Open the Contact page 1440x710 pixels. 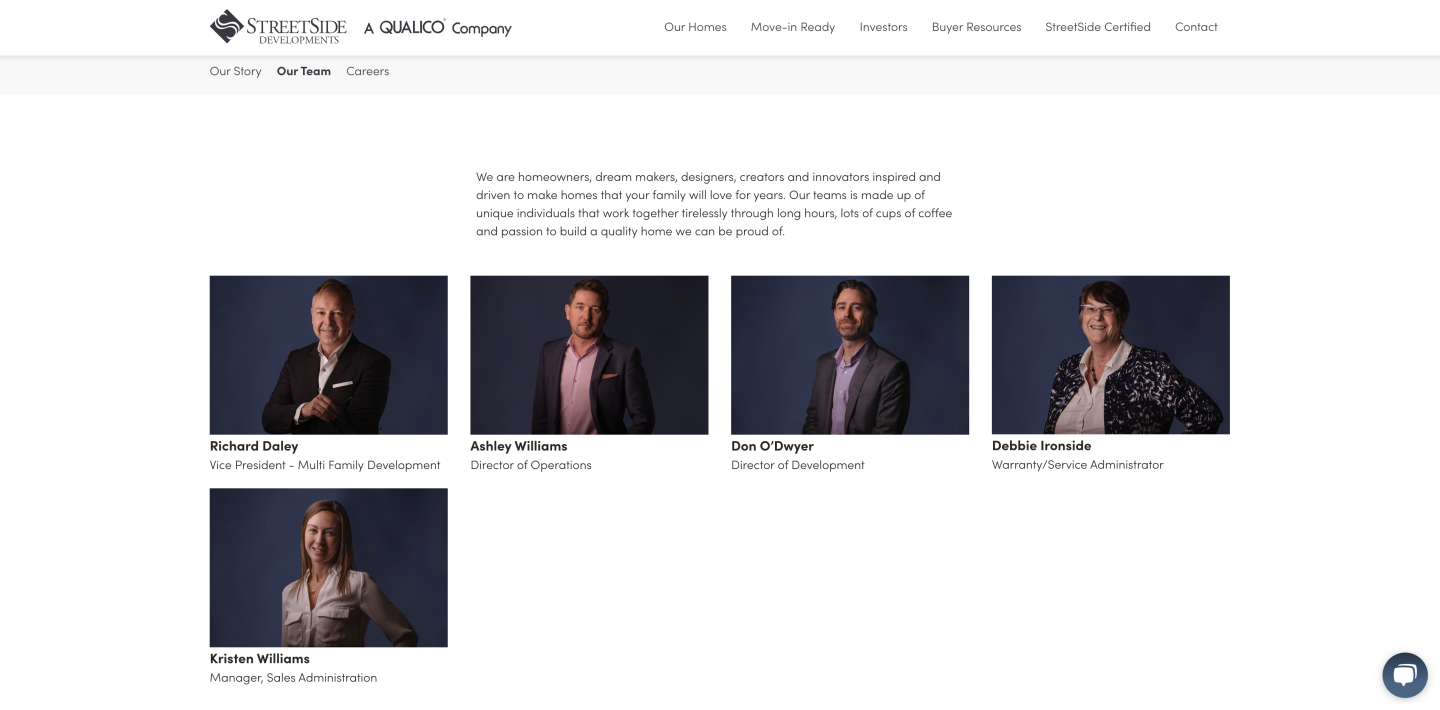[1196, 27]
